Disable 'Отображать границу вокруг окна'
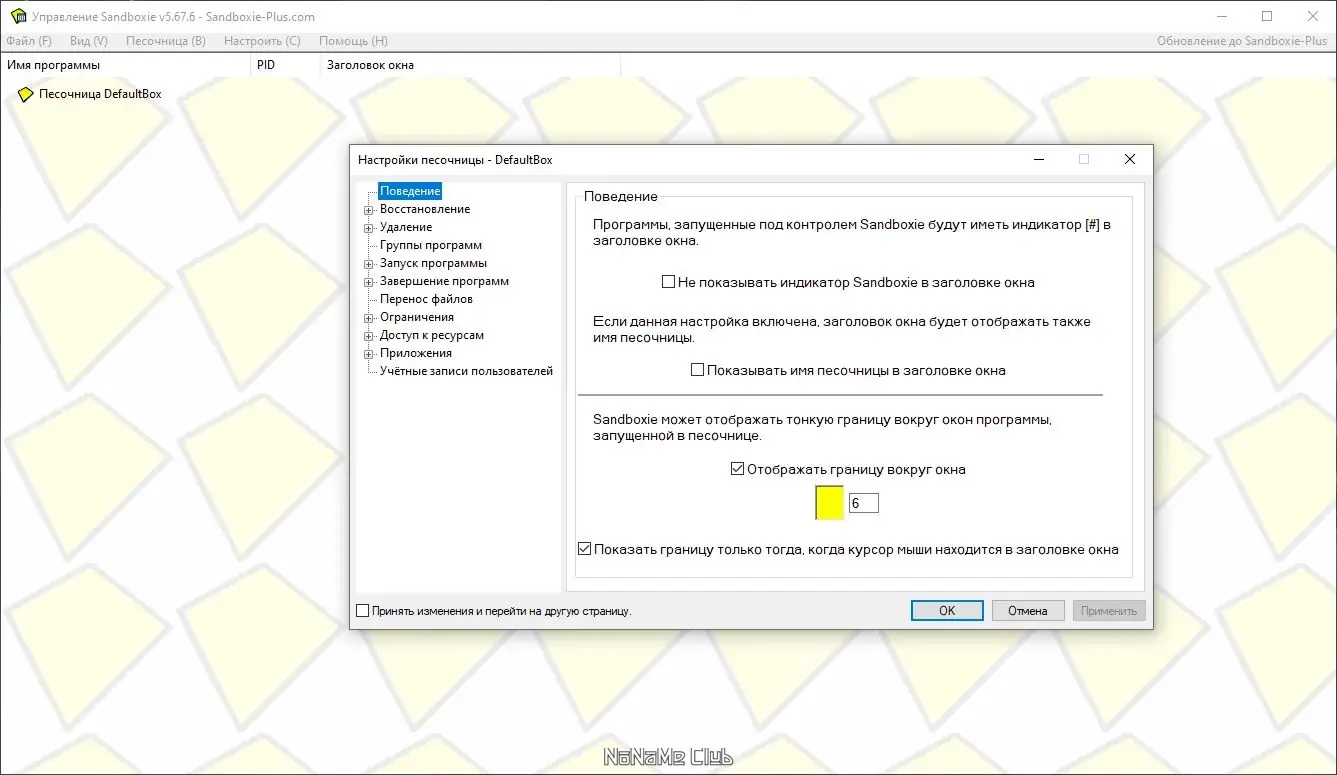Image resolution: width=1337 pixels, height=775 pixels. [737, 468]
